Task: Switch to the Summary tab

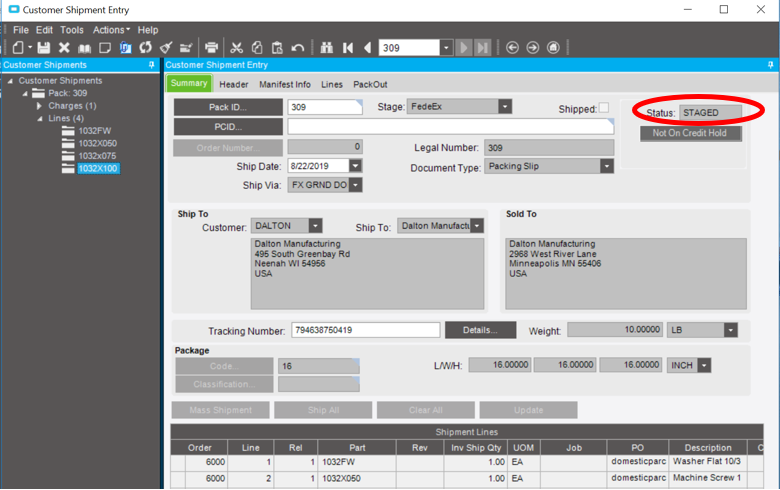Action: (189, 83)
